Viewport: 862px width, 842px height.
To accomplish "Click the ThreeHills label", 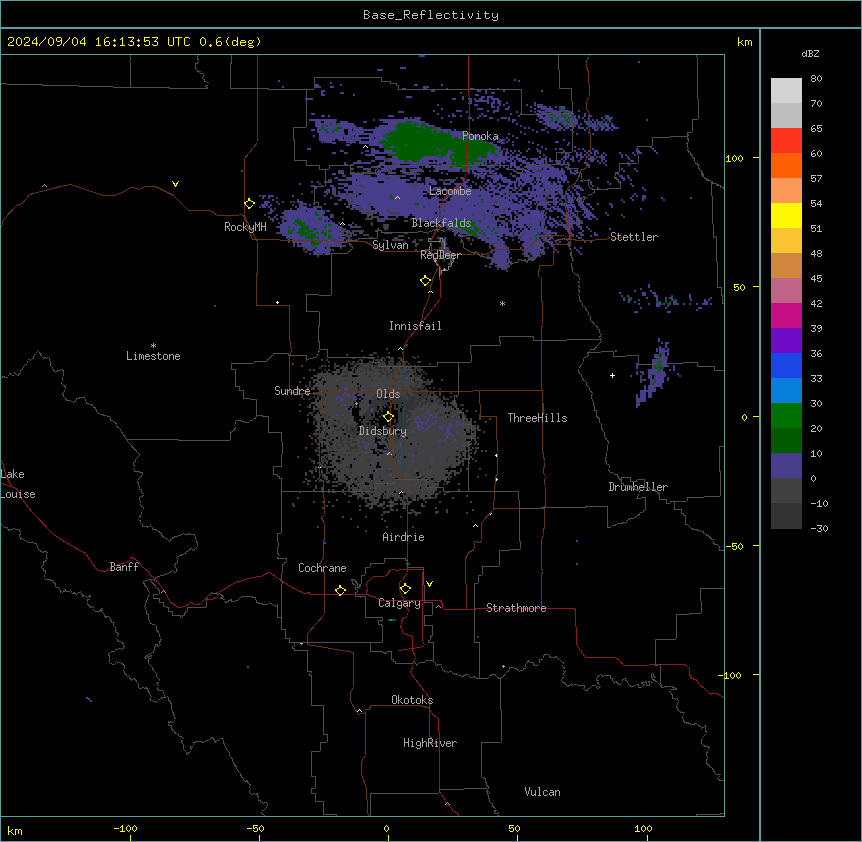I will coord(537,418).
